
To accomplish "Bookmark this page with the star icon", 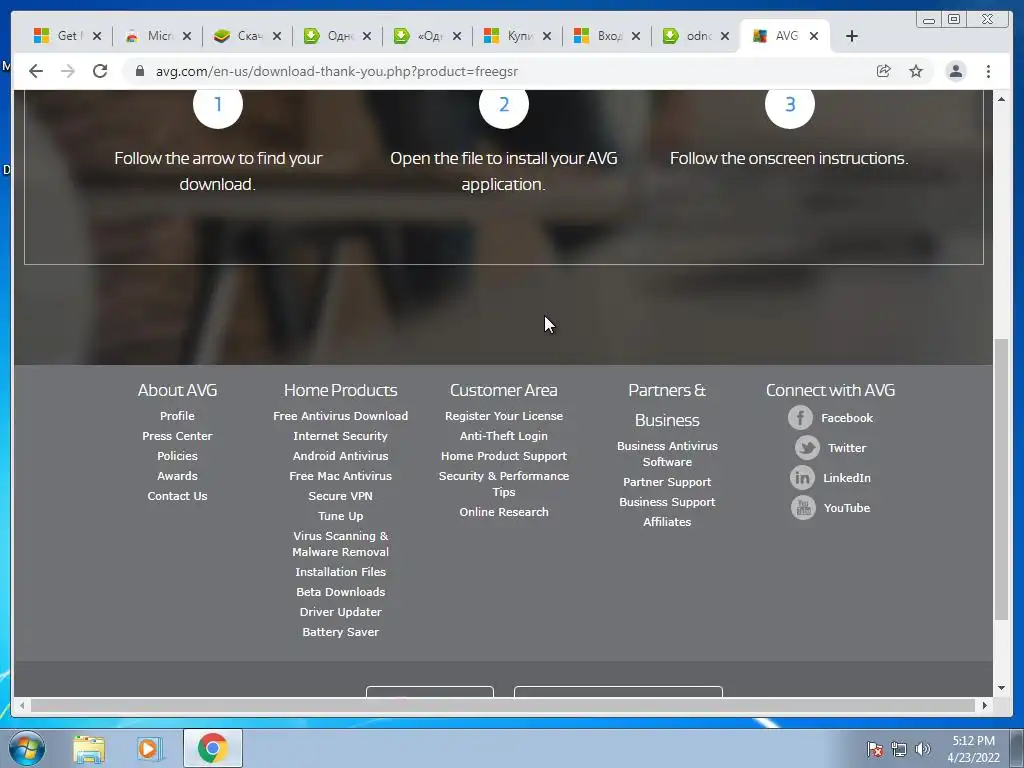I will click(x=916, y=71).
